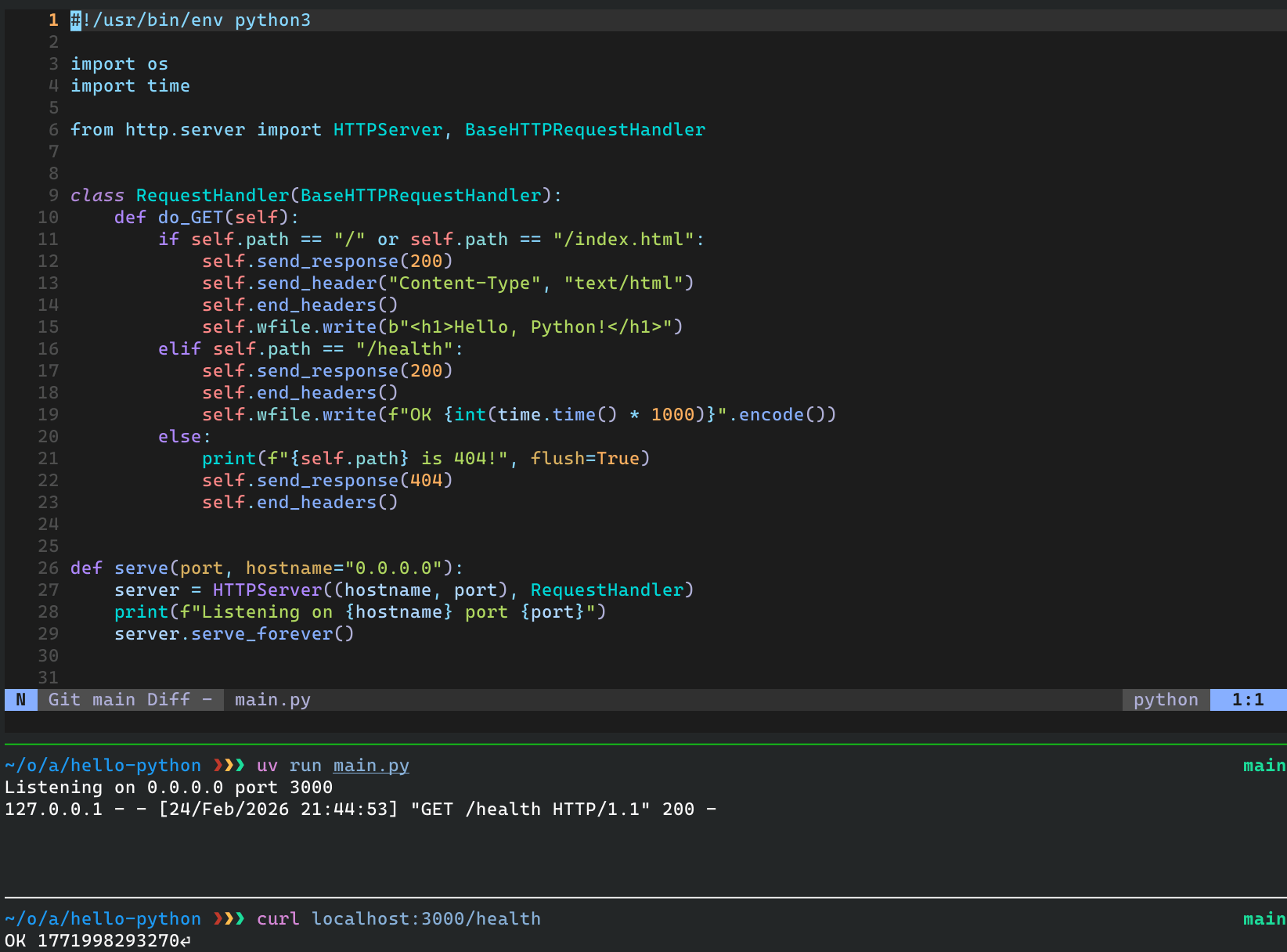This screenshot has width=1287, height=952.
Task: Click the "127.0.0.1" address in the server log
Action: (x=53, y=810)
